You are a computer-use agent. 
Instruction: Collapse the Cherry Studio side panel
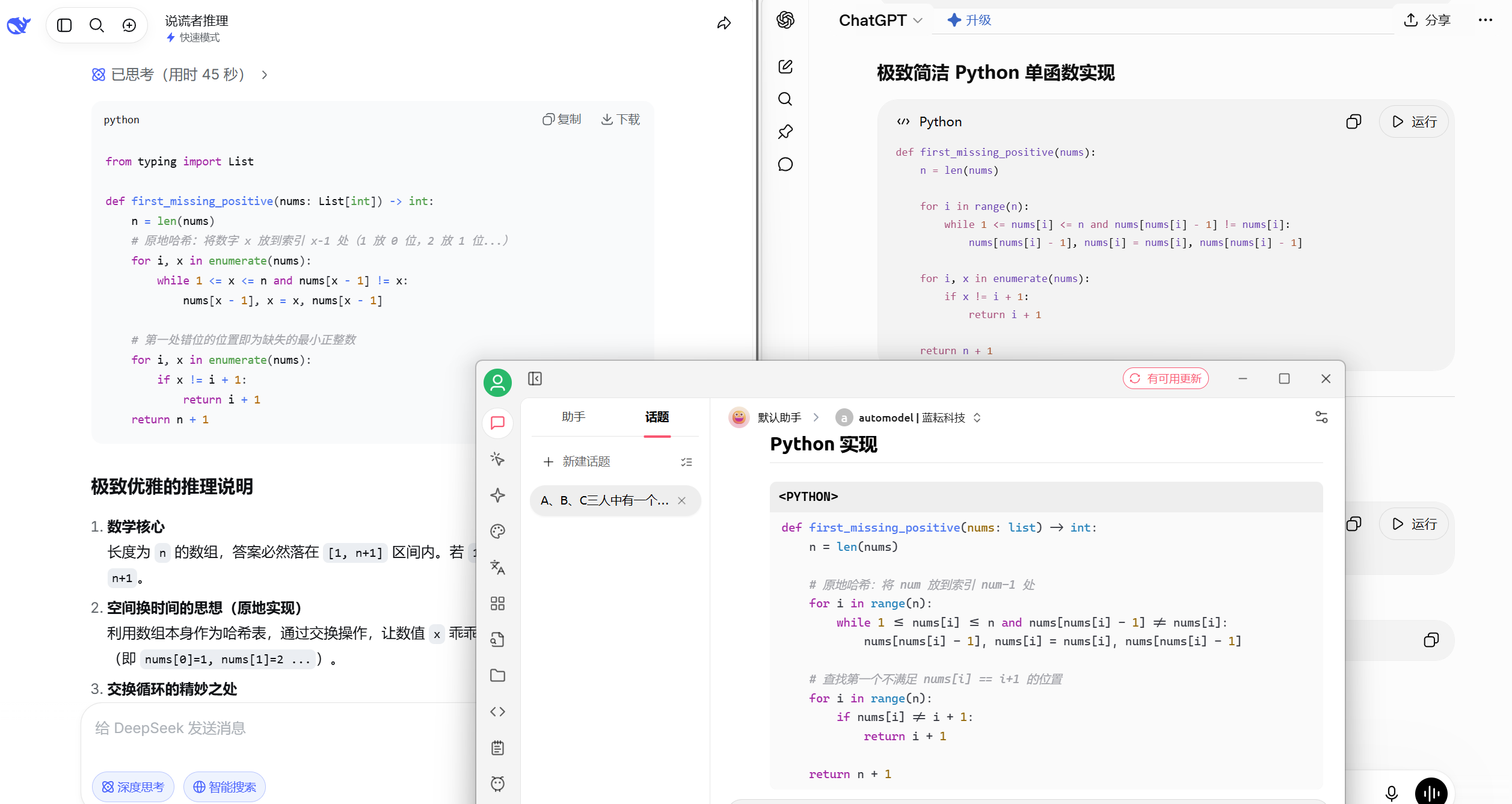(535, 378)
